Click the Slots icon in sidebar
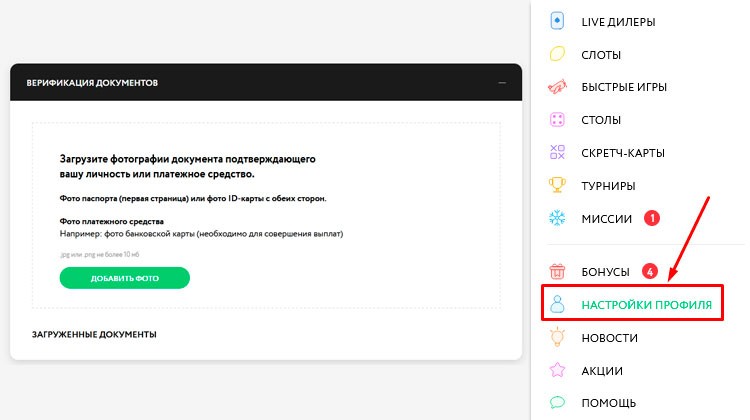The height and width of the screenshot is (420, 750). [558, 54]
